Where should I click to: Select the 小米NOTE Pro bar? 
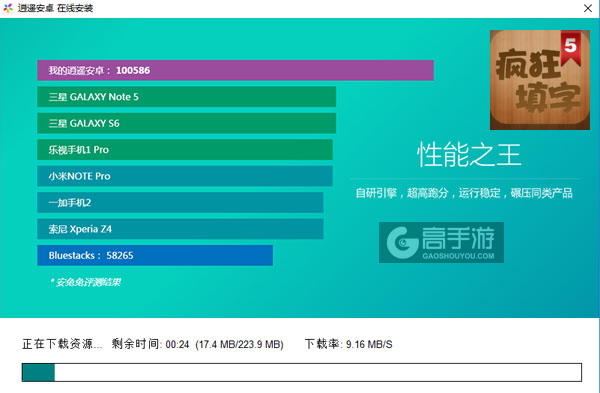(x=185, y=176)
